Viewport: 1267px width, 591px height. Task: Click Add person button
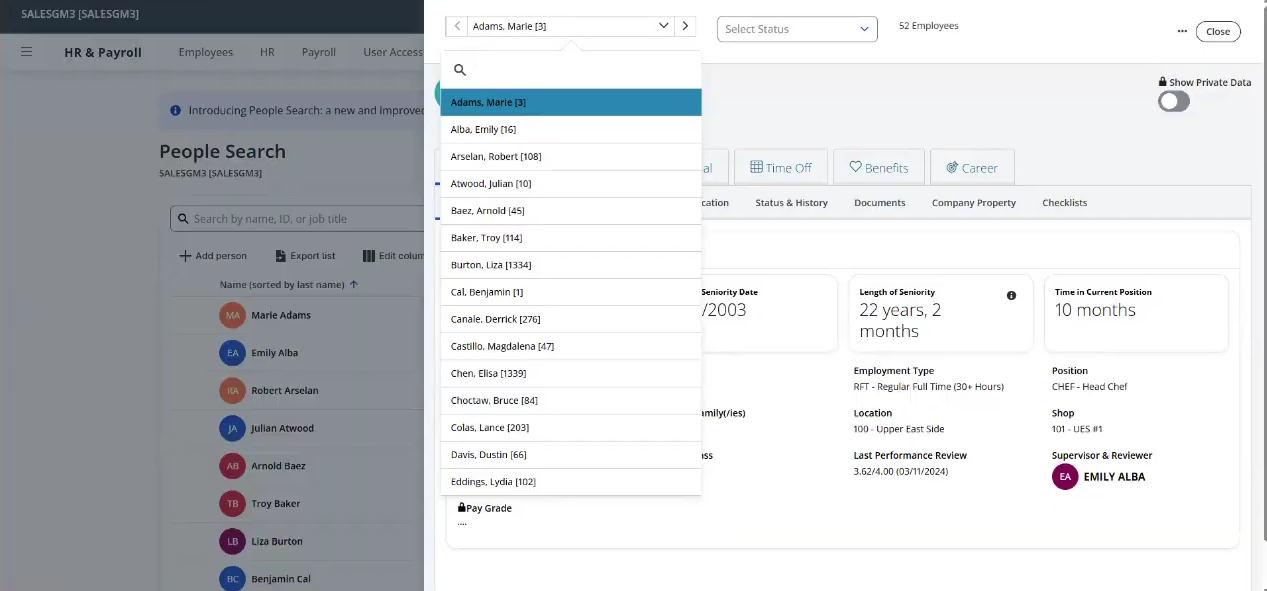click(x=213, y=256)
